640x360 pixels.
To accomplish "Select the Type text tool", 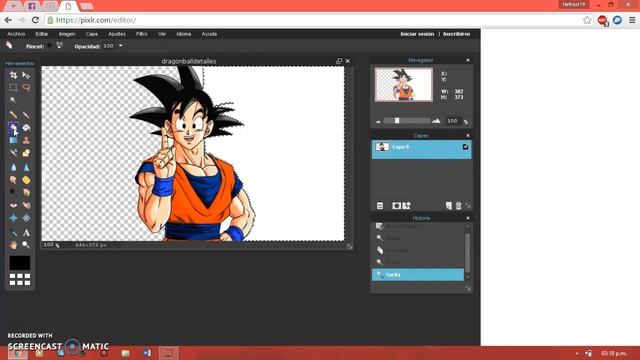I will [26, 233].
